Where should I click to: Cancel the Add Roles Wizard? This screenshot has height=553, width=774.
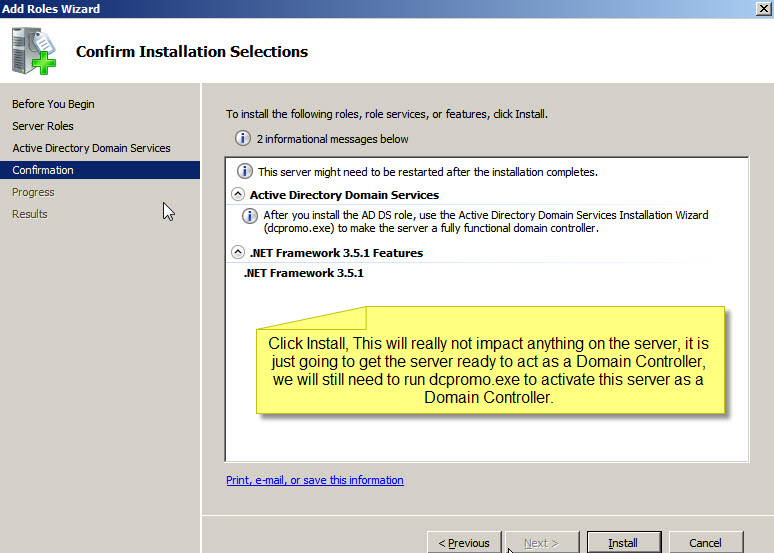(705, 543)
